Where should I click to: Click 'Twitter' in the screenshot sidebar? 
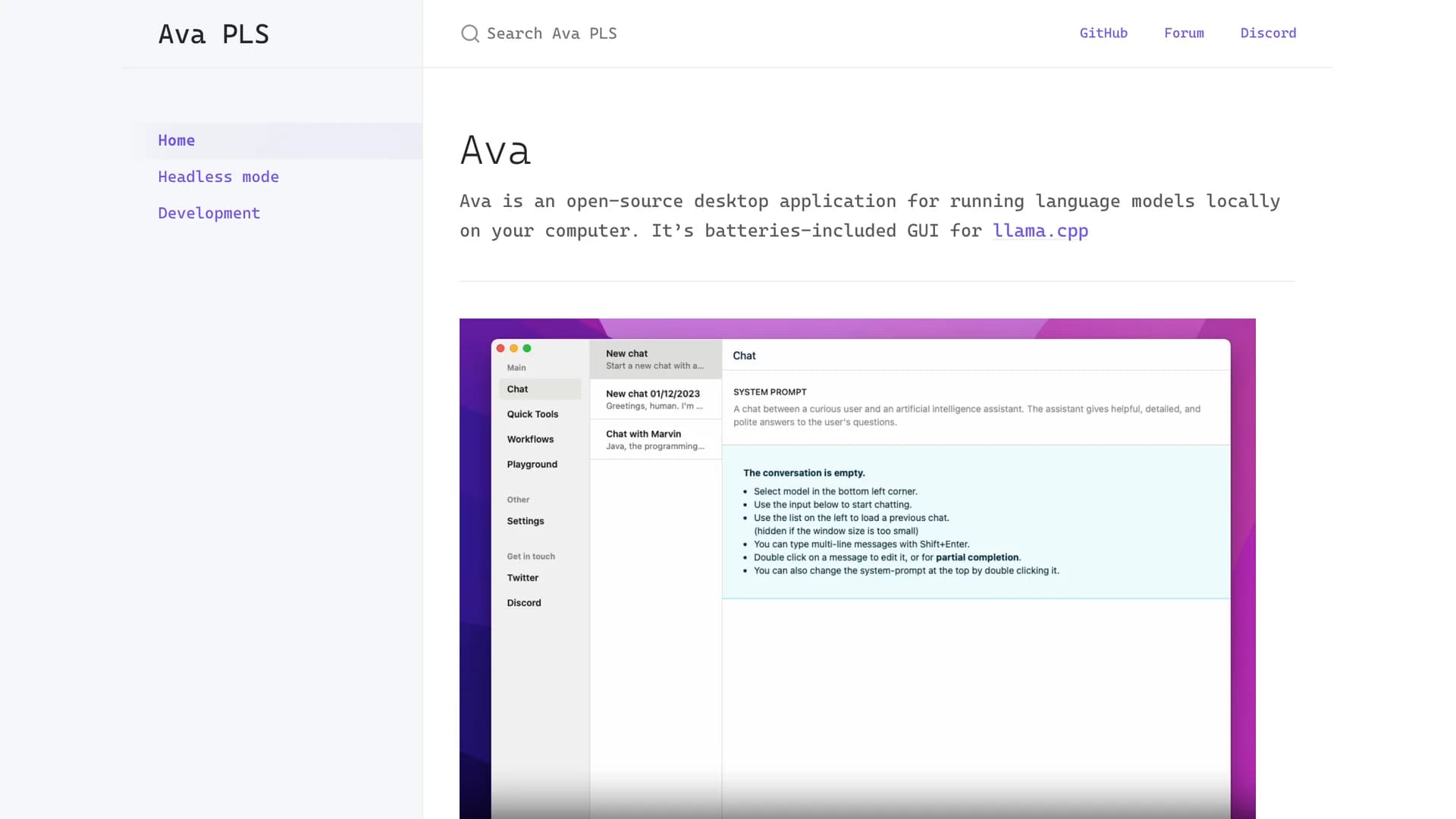[522, 578]
